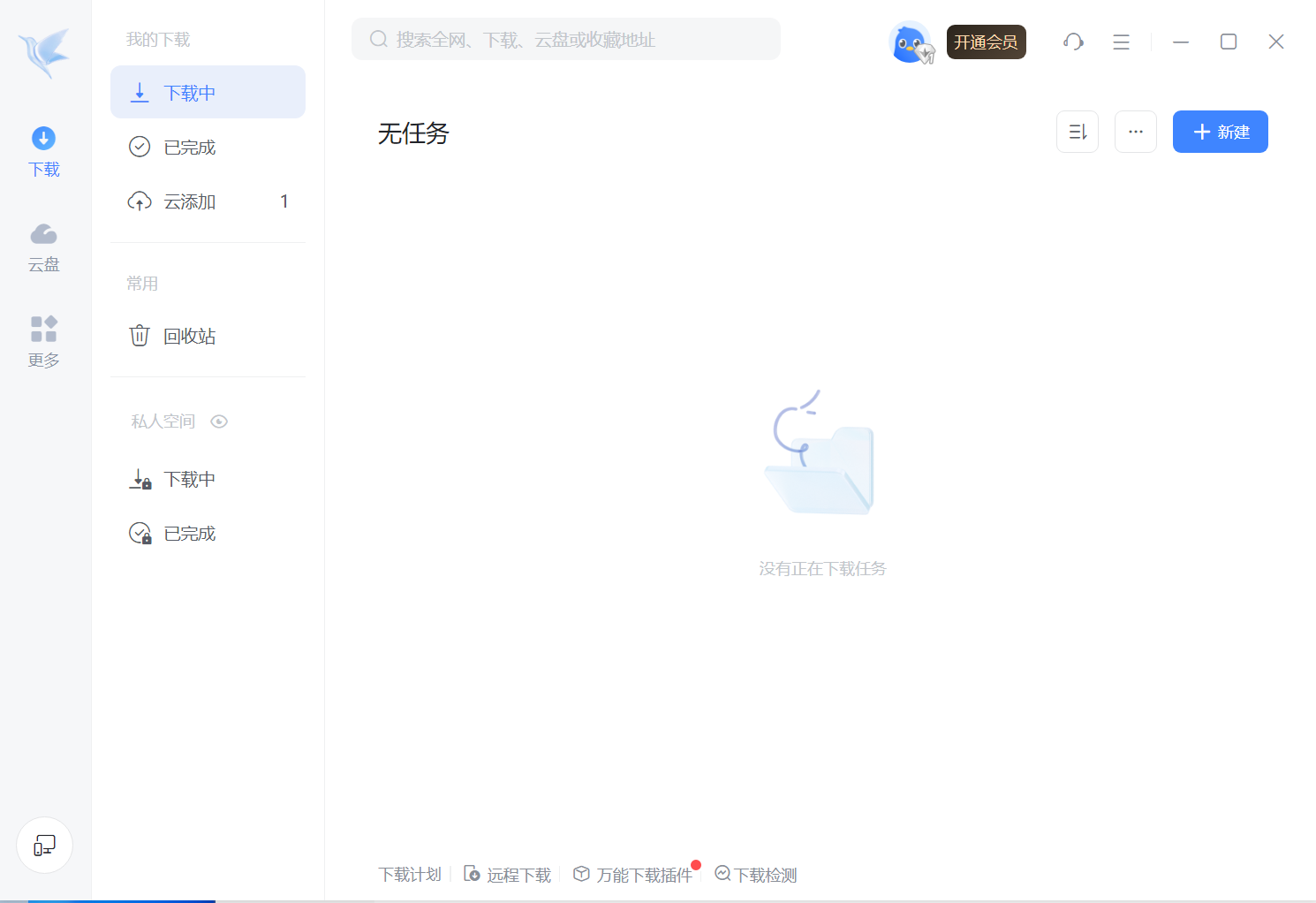Screen dimensions: 1316x903
Task: Click the device connection icon at bottom left
Action: pos(44,846)
